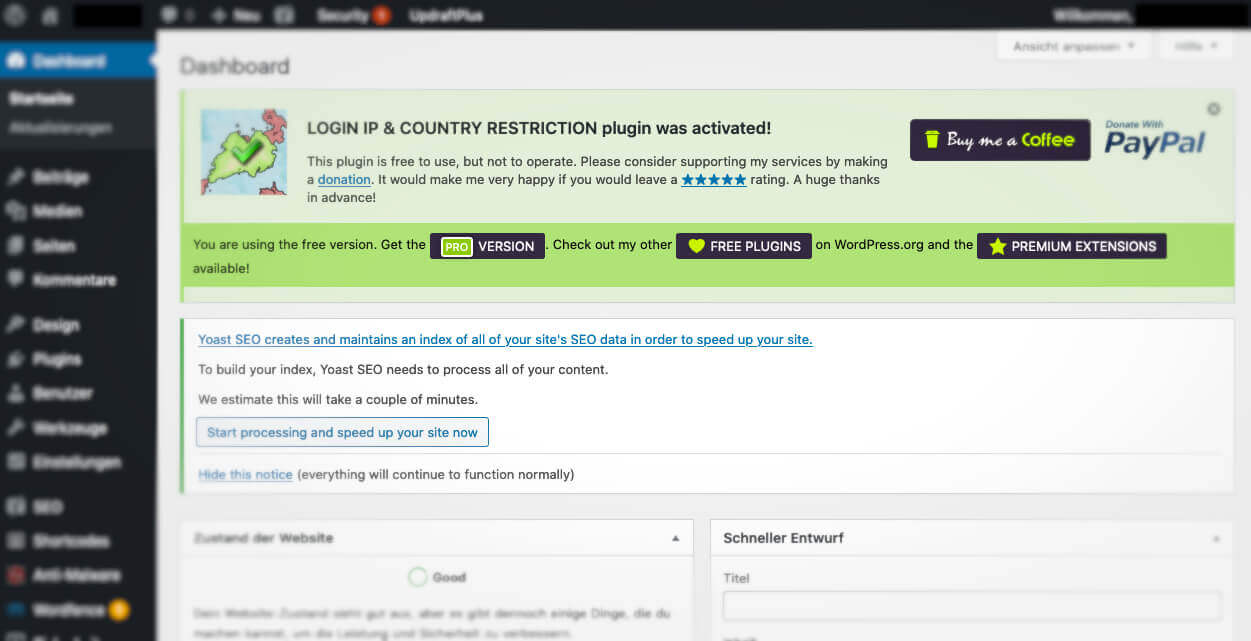Click the Plugins icon in the sidebar

16,359
